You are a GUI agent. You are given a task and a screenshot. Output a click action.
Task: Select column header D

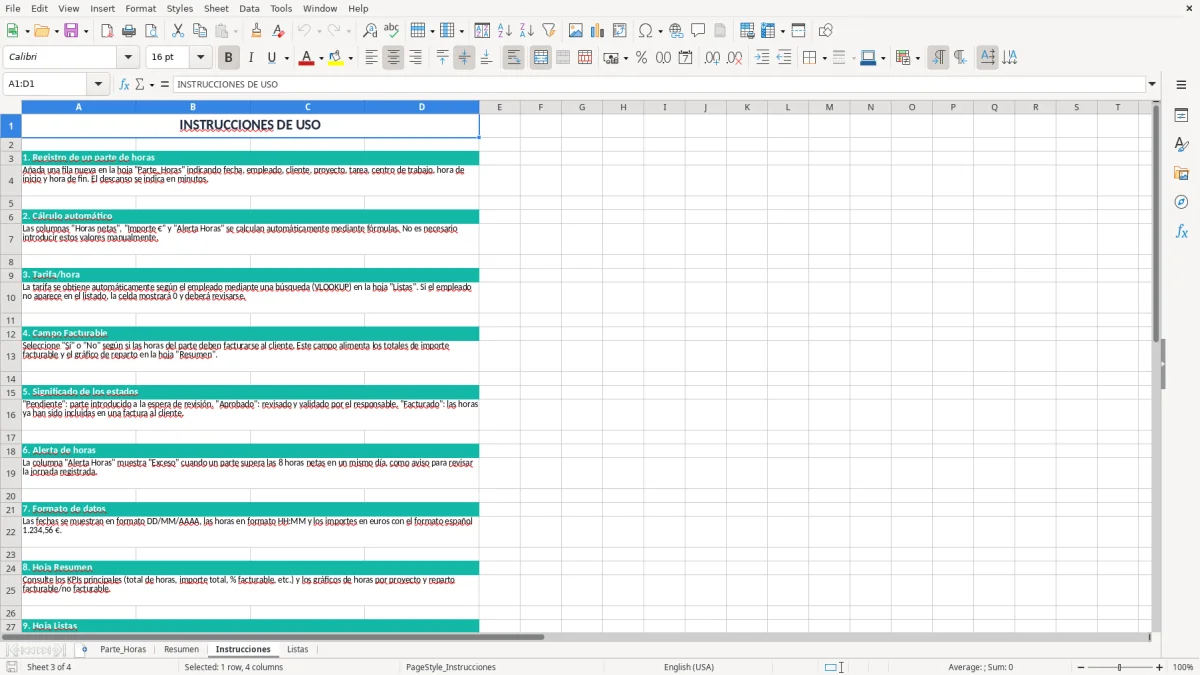[x=422, y=107]
